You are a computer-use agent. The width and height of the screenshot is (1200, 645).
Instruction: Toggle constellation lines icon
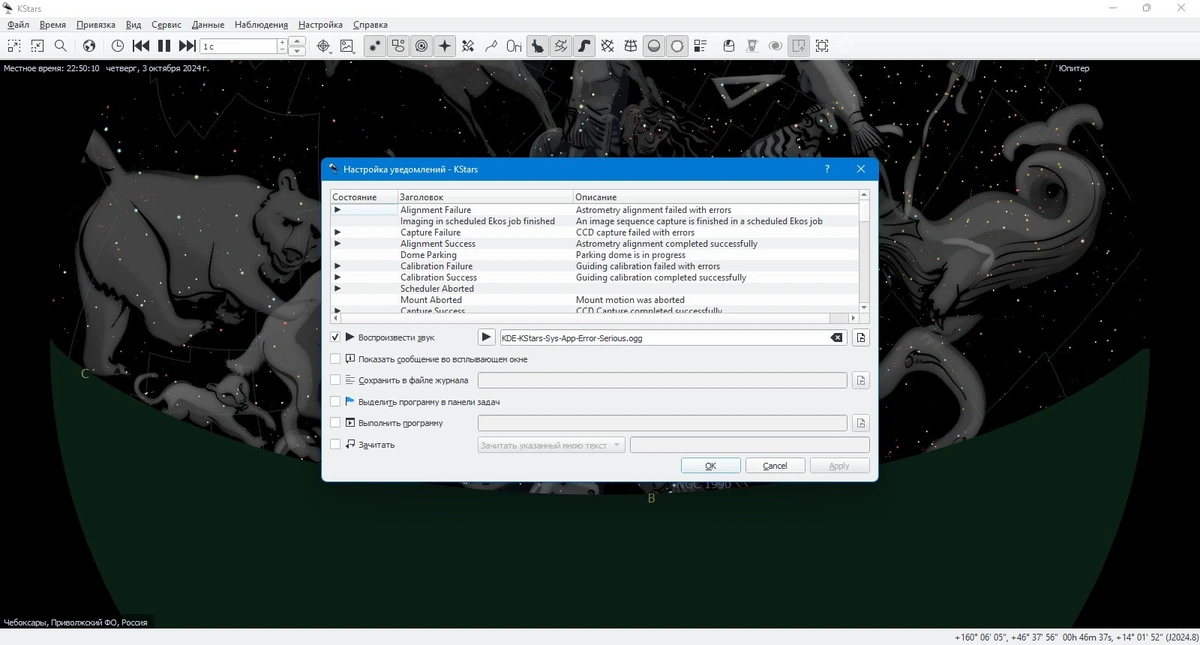point(491,46)
